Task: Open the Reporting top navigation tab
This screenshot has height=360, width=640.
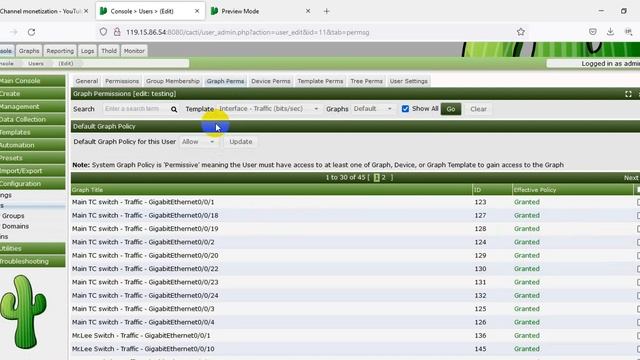Action: [60, 51]
